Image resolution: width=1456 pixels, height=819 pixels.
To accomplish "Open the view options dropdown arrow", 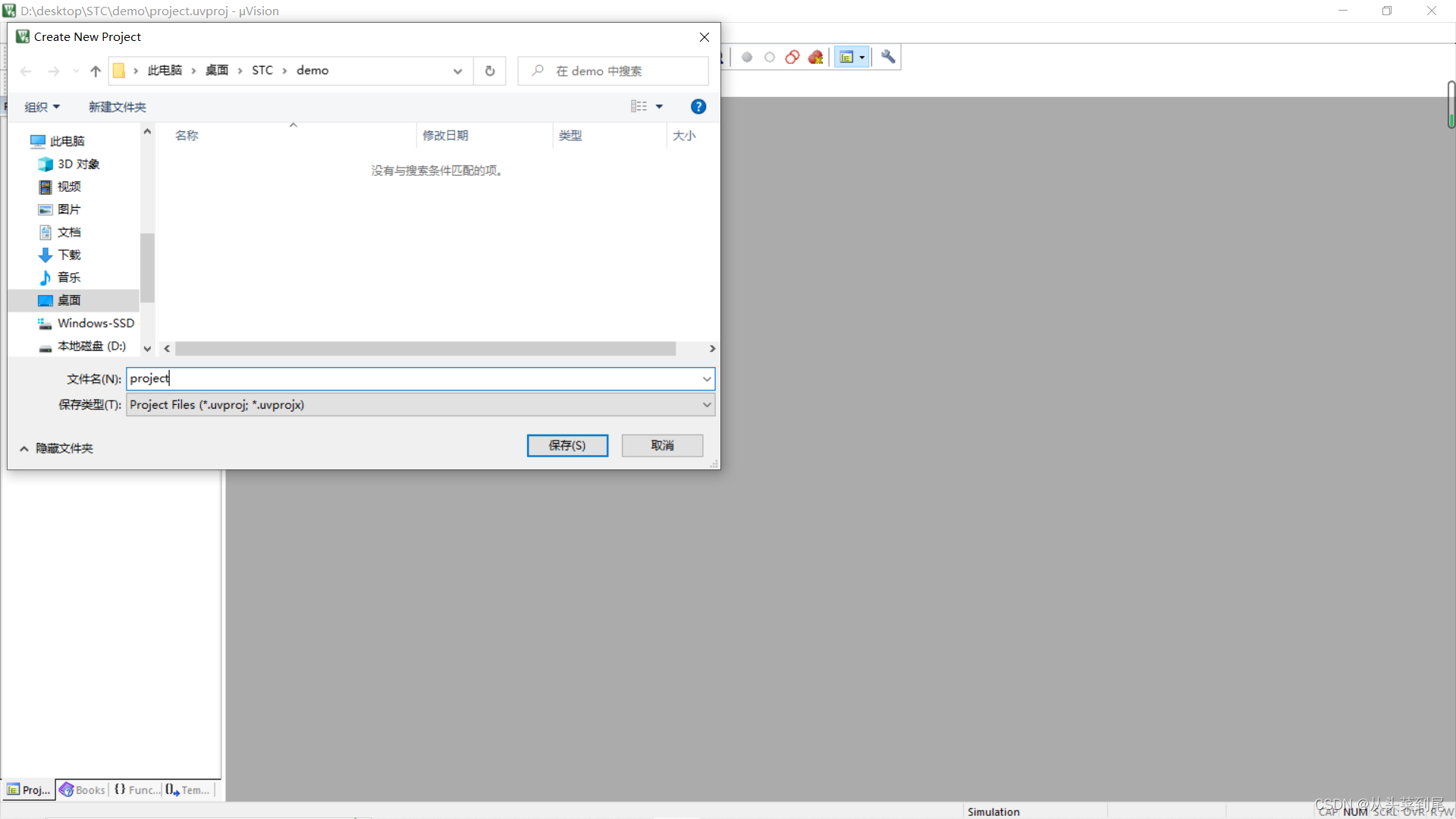I will point(659,107).
